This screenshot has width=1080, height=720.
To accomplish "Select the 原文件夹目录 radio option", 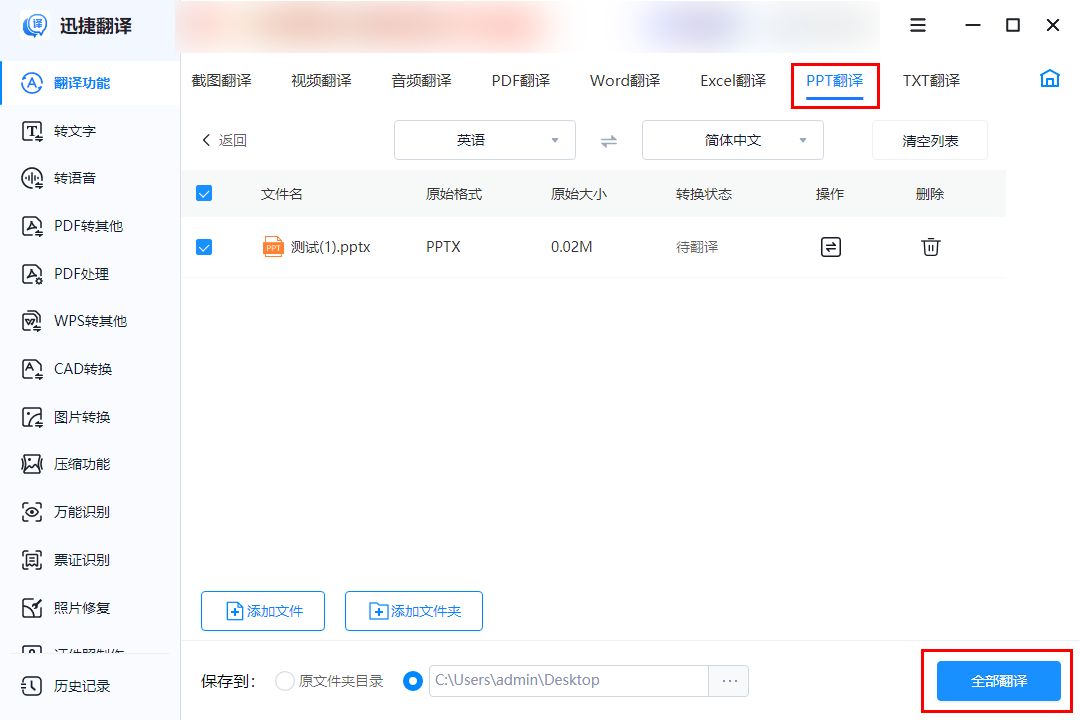I will [x=284, y=680].
